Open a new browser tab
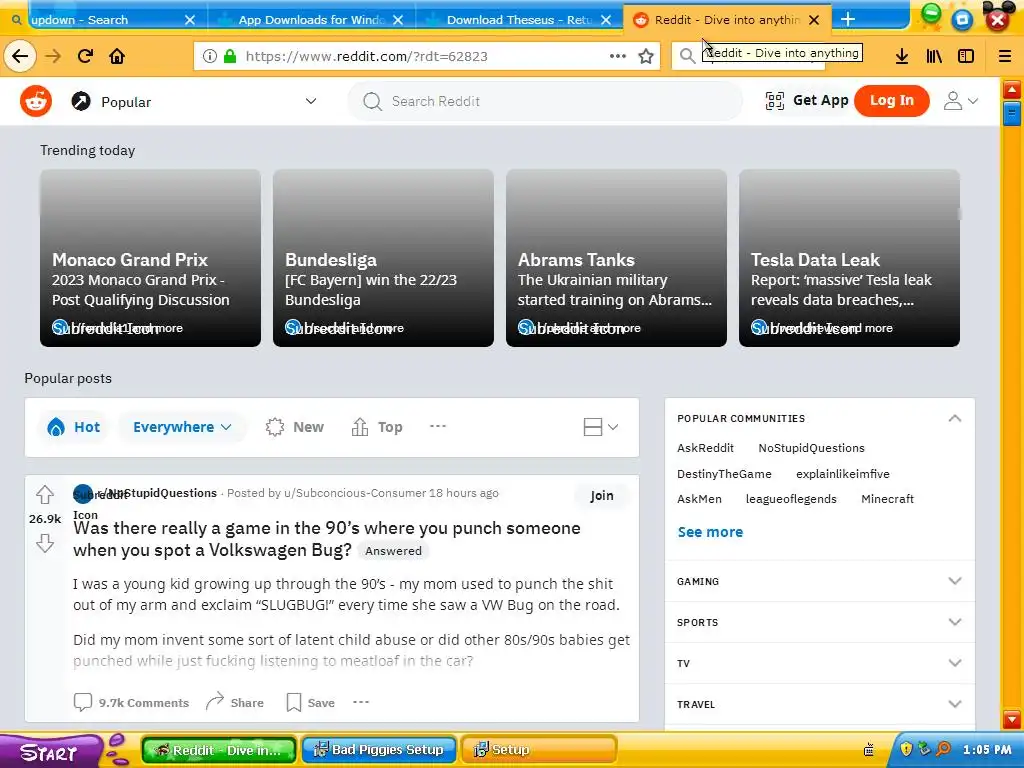Image resolution: width=1024 pixels, height=768 pixels. pyautogui.click(x=848, y=20)
